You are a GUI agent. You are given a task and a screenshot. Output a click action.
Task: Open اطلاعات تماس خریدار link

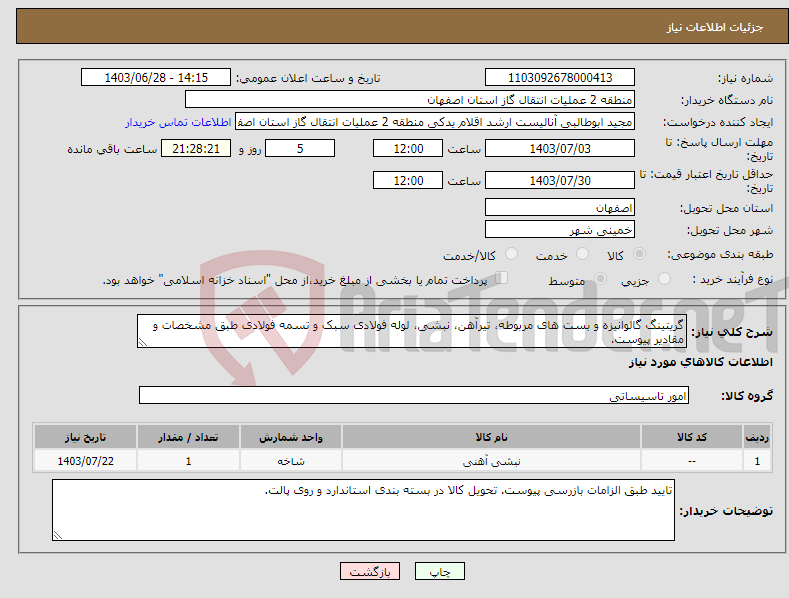178,122
